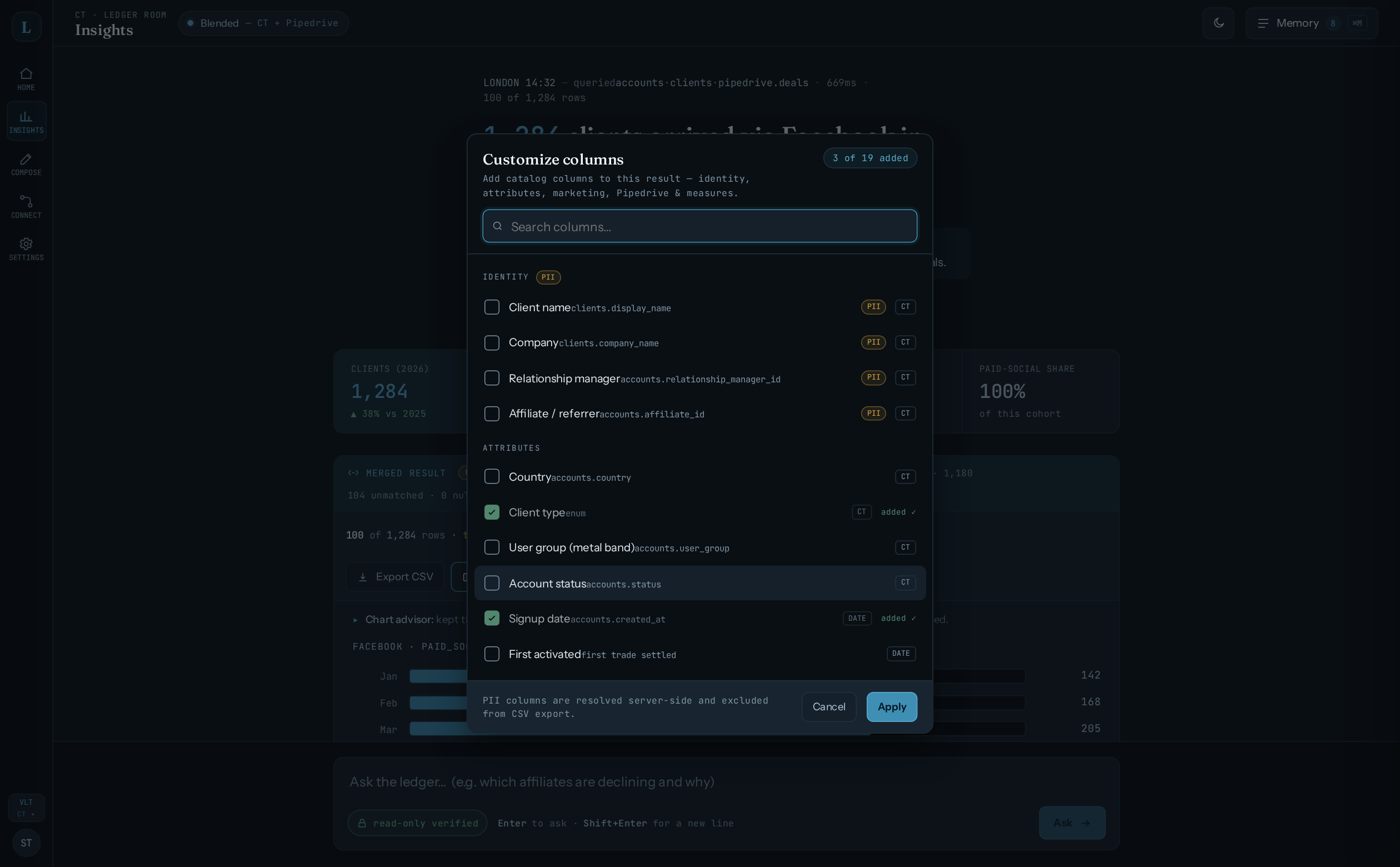Check the Client name column
Viewport: 1400px width, 867px height.
492,307
